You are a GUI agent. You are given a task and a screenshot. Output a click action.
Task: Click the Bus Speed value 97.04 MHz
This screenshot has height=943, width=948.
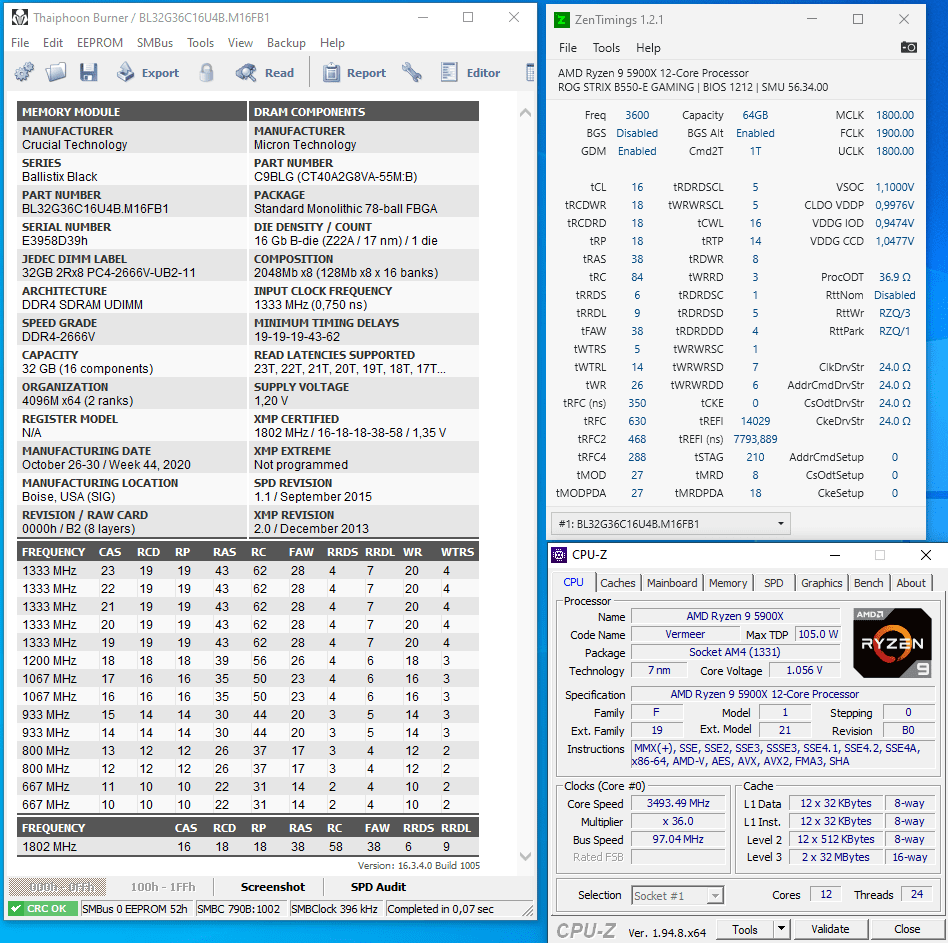click(x=678, y=840)
